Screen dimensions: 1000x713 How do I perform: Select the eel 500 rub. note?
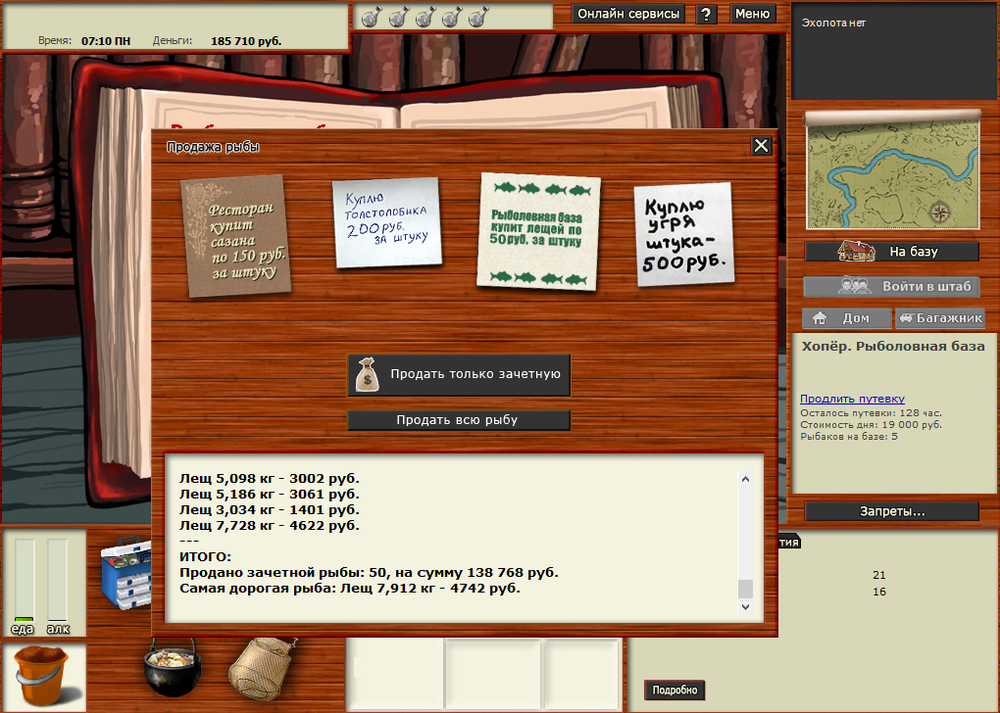click(x=683, y=233)
